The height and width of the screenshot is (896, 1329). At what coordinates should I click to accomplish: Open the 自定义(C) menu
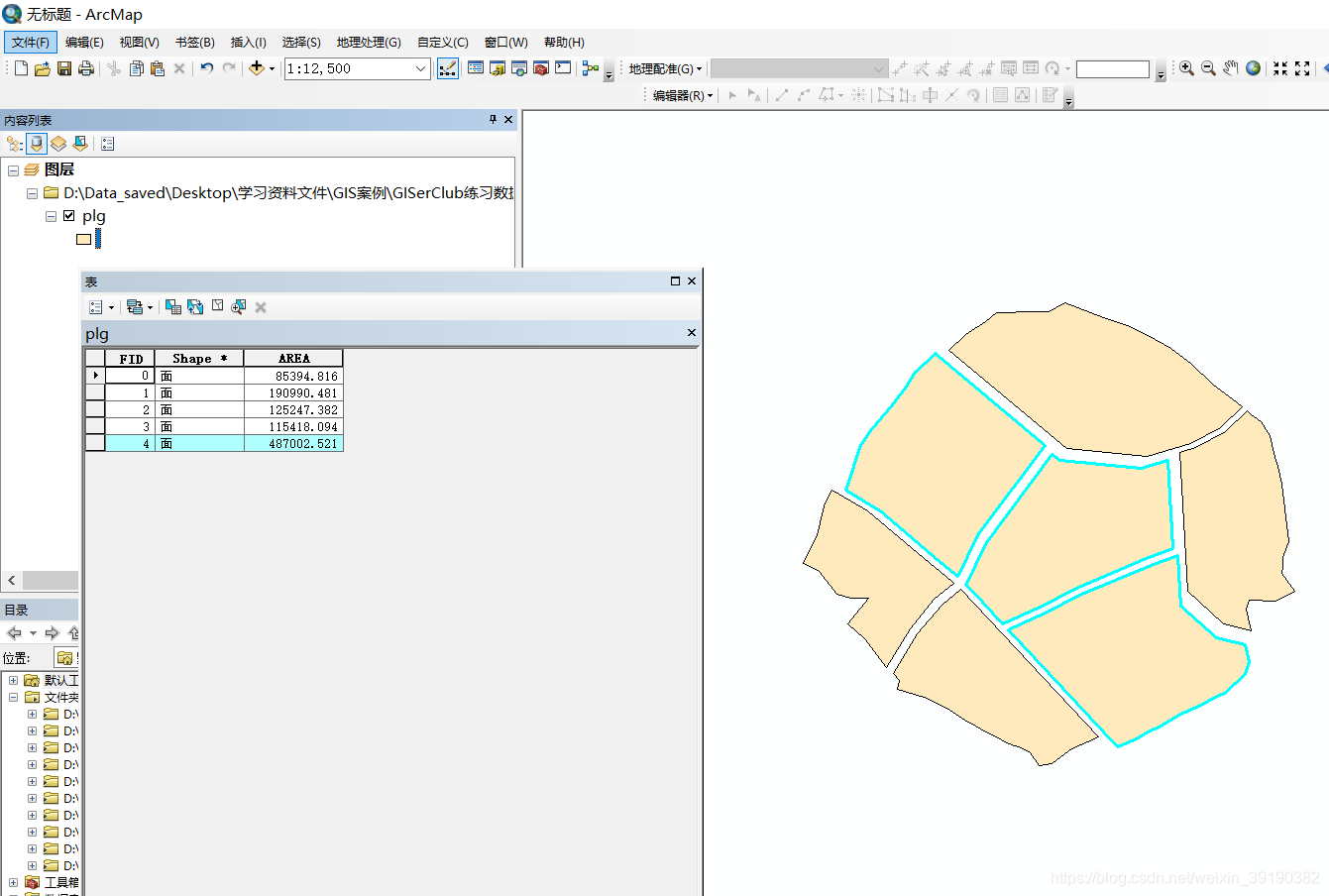pyautogui.click(x=442, y=42)
